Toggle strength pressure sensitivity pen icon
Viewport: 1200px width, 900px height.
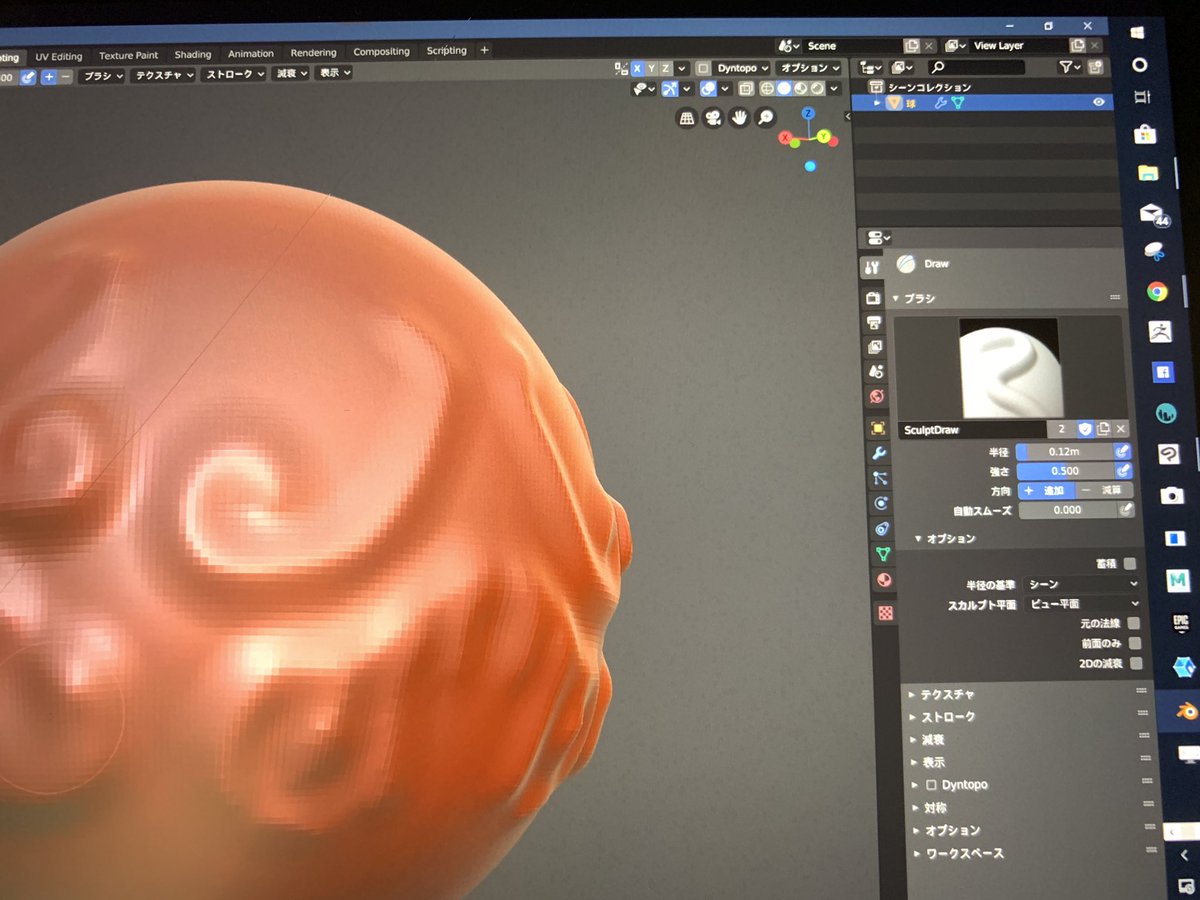tap(1123, 470)
